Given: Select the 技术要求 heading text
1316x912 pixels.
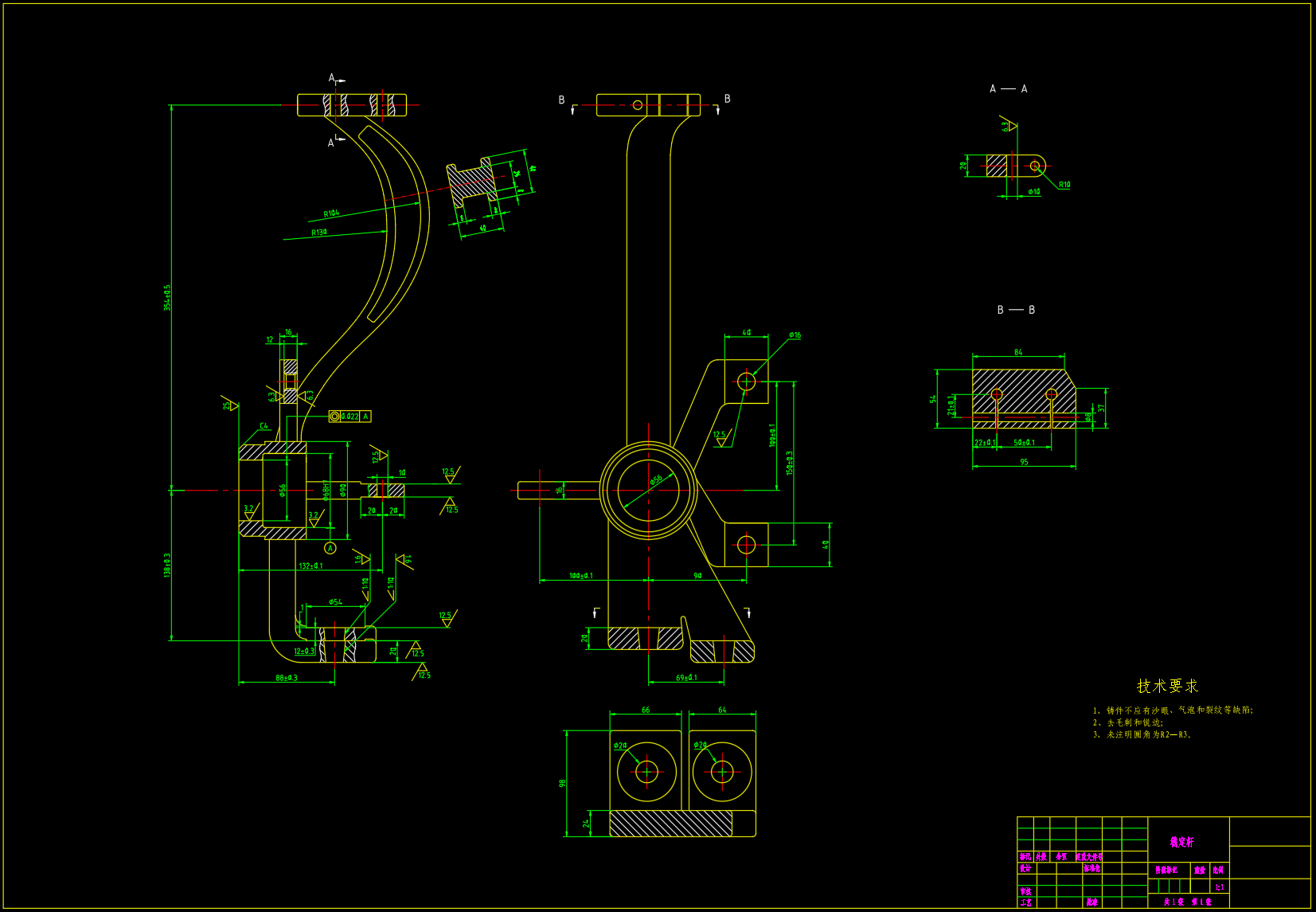Looking at the screenshot, I should pyautogui.click(x=1167, y=686).
